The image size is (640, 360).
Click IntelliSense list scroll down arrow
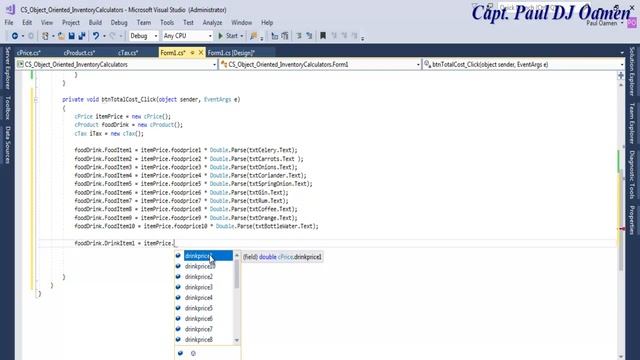(x=237, y=340)
